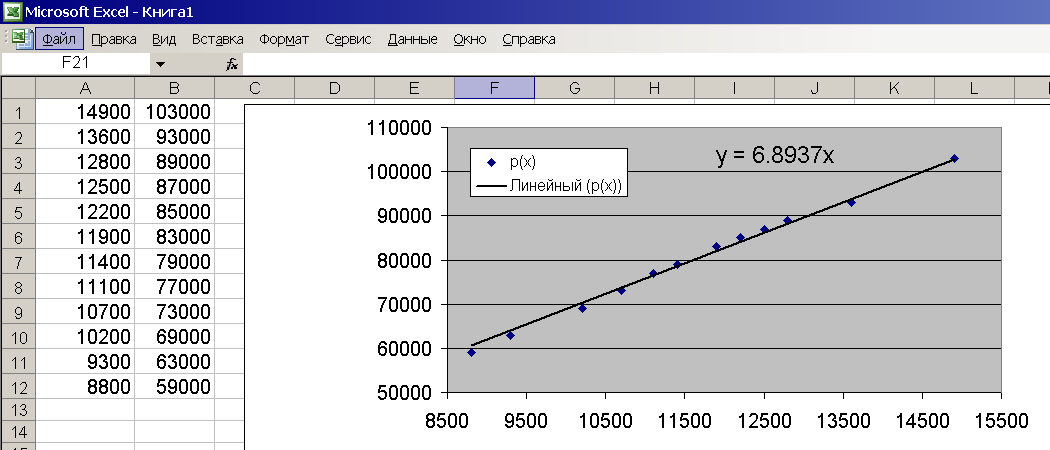The width and height of the screenshot is (1050, 450).
Task: Click cell A3 containing 12800
Action: (85, 162)
